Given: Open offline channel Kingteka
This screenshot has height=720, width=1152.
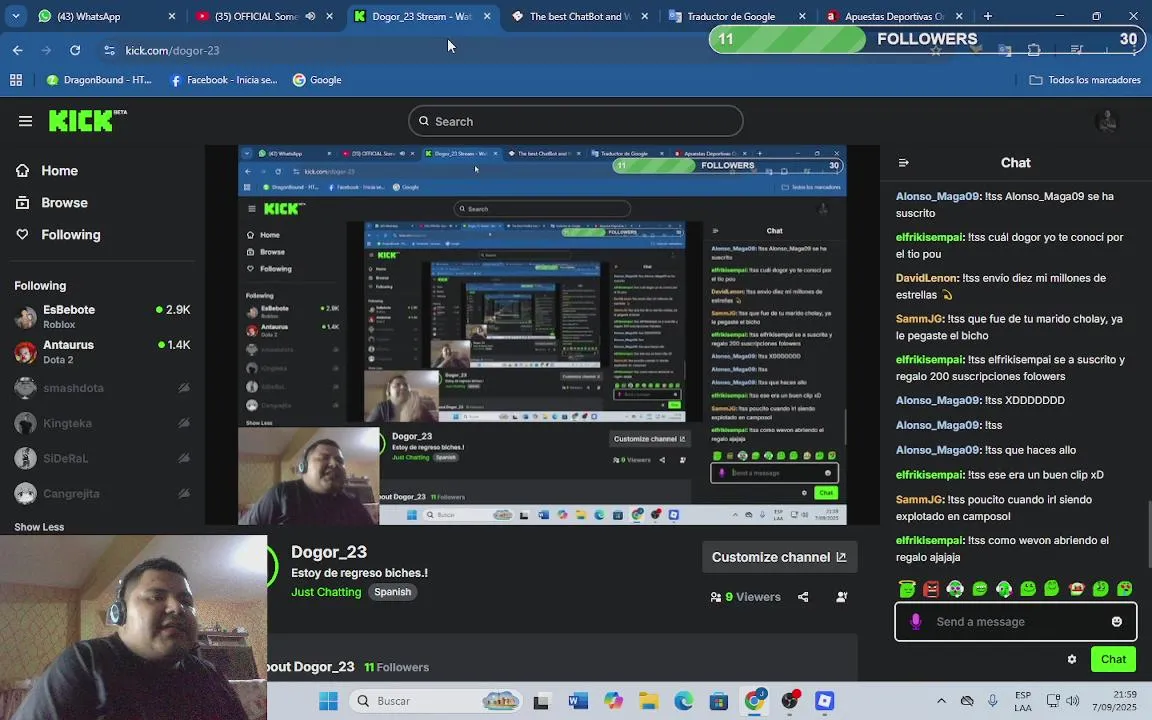Looking at the screenshot, I should [x=102, y=422].
